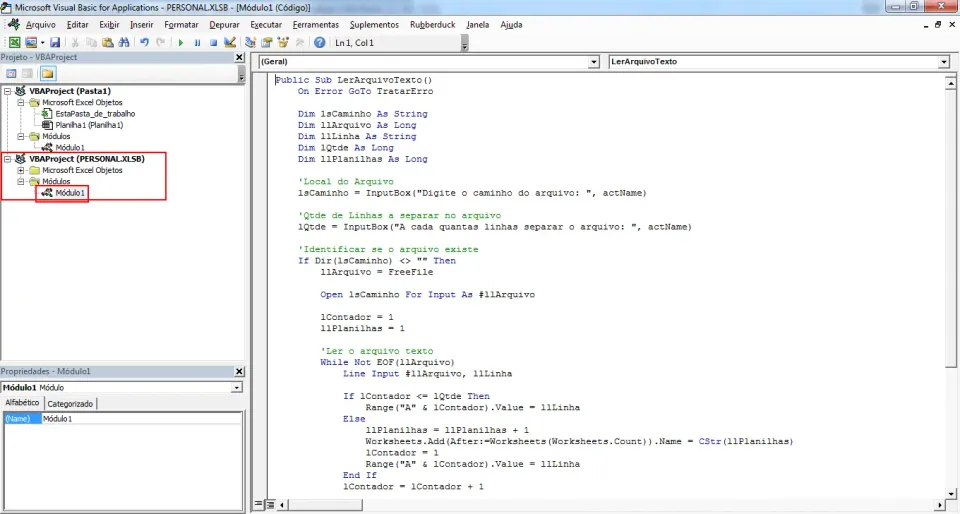Click the Project pane toolbar overflow arrow
Screen dimensions: 960x514
(x=241, y=76)
